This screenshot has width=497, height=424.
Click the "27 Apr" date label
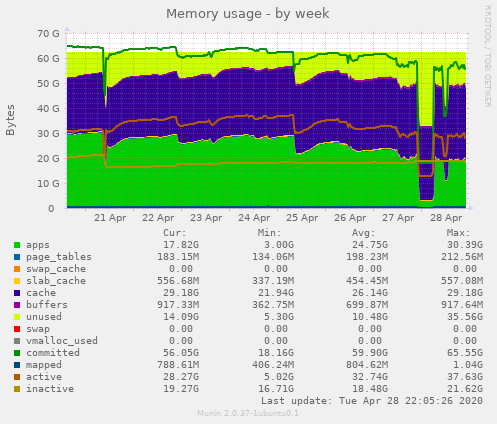[398, 218]
